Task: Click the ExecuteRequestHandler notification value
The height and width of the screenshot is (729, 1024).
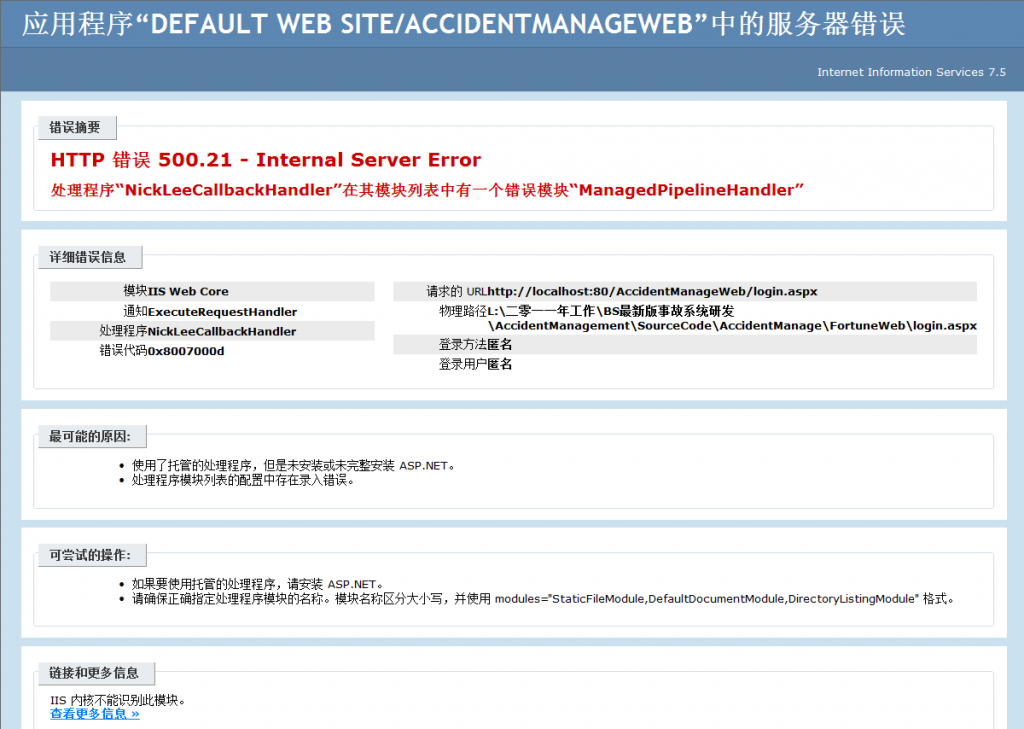Action: (x=222, y=312)
